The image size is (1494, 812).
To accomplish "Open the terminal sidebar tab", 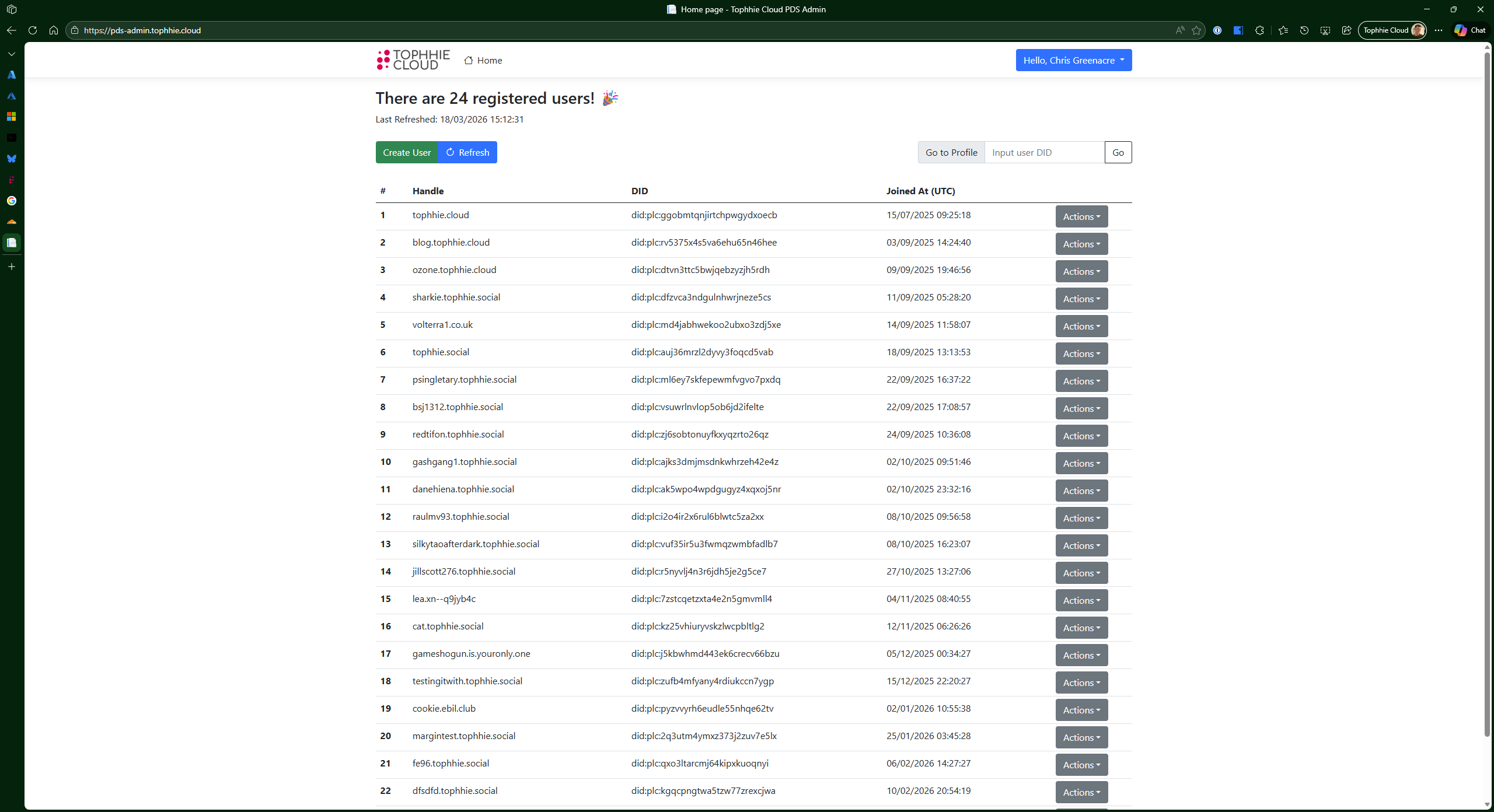I will 12,138.
